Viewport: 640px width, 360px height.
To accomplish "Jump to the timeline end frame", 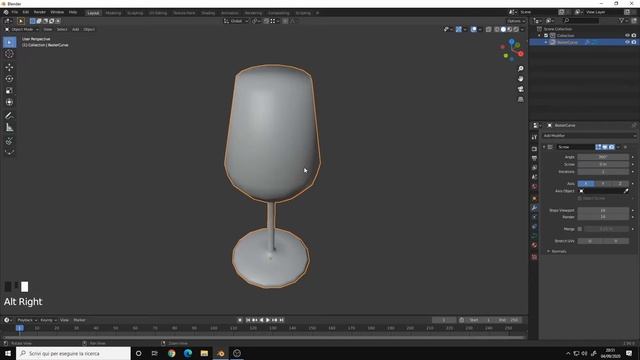I will (x=281, y=320).
